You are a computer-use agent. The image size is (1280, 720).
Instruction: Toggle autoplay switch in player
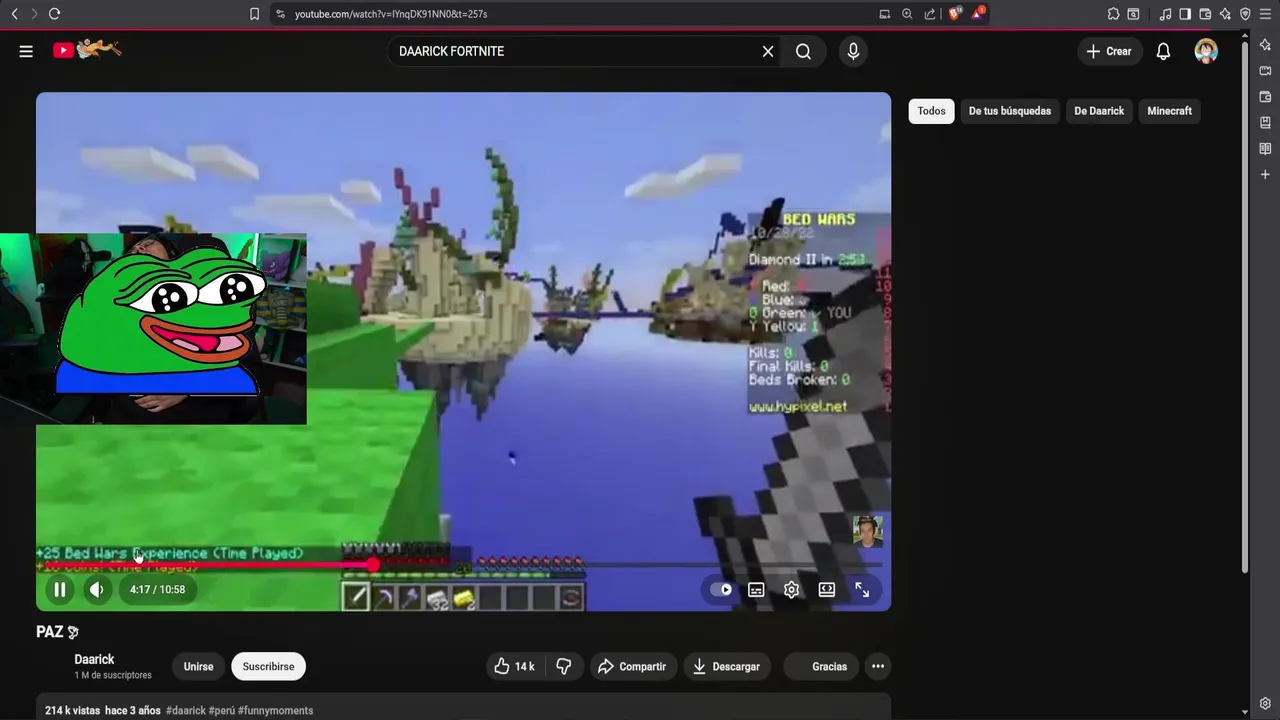(x=721, y=590)
